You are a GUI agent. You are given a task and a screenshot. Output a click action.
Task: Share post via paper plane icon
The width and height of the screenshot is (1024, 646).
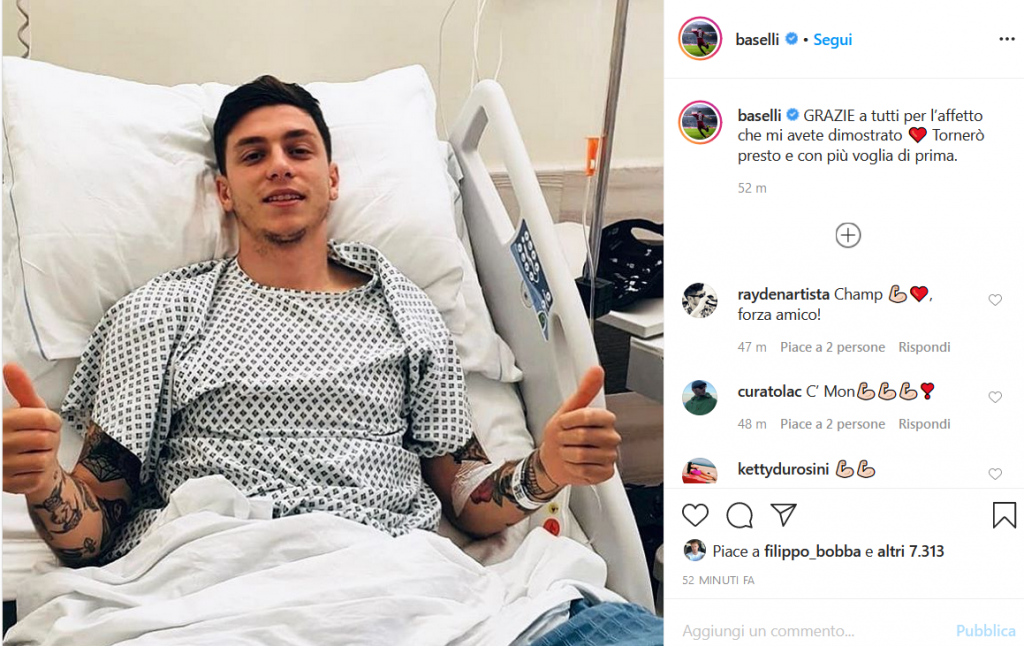[x=783, y=515]
